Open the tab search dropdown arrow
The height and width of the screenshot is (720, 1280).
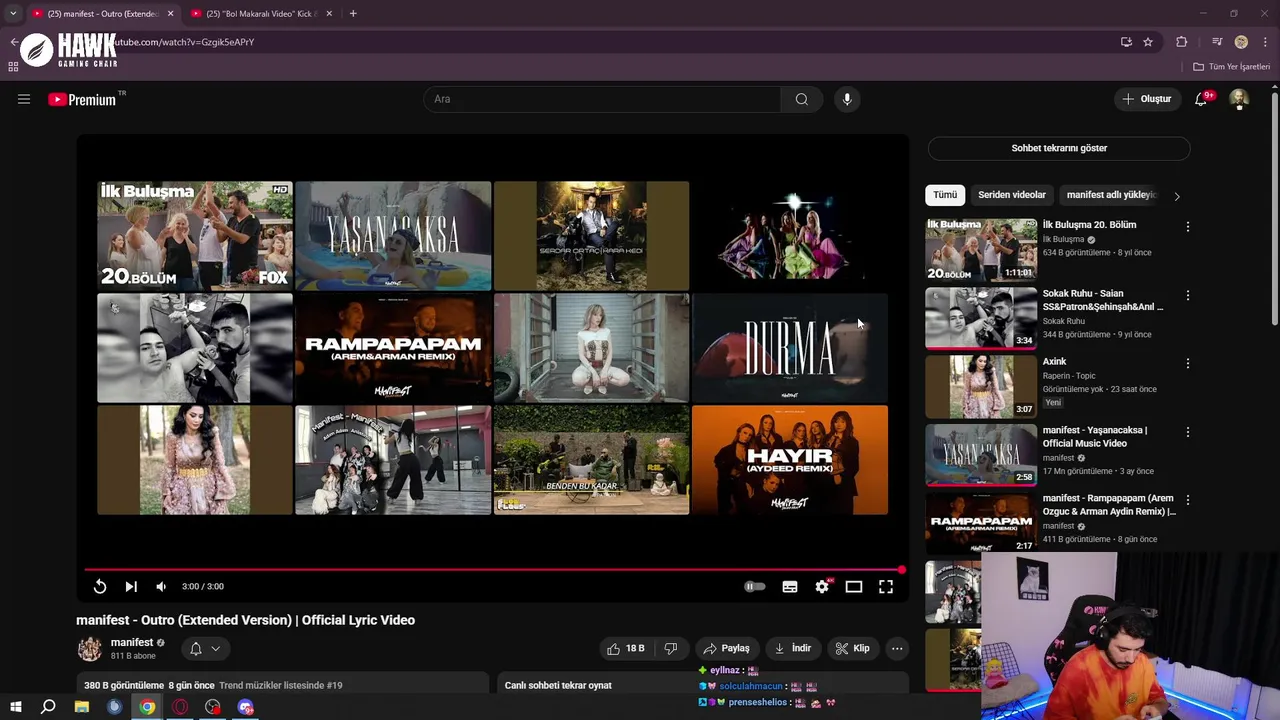point(13,14)
